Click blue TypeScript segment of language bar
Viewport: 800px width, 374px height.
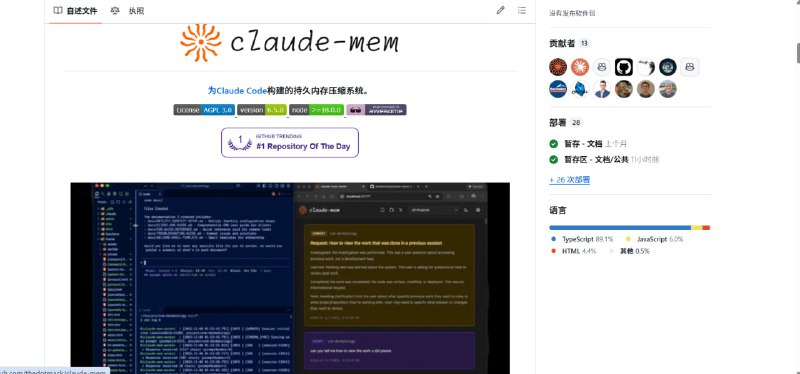[620, 228]
